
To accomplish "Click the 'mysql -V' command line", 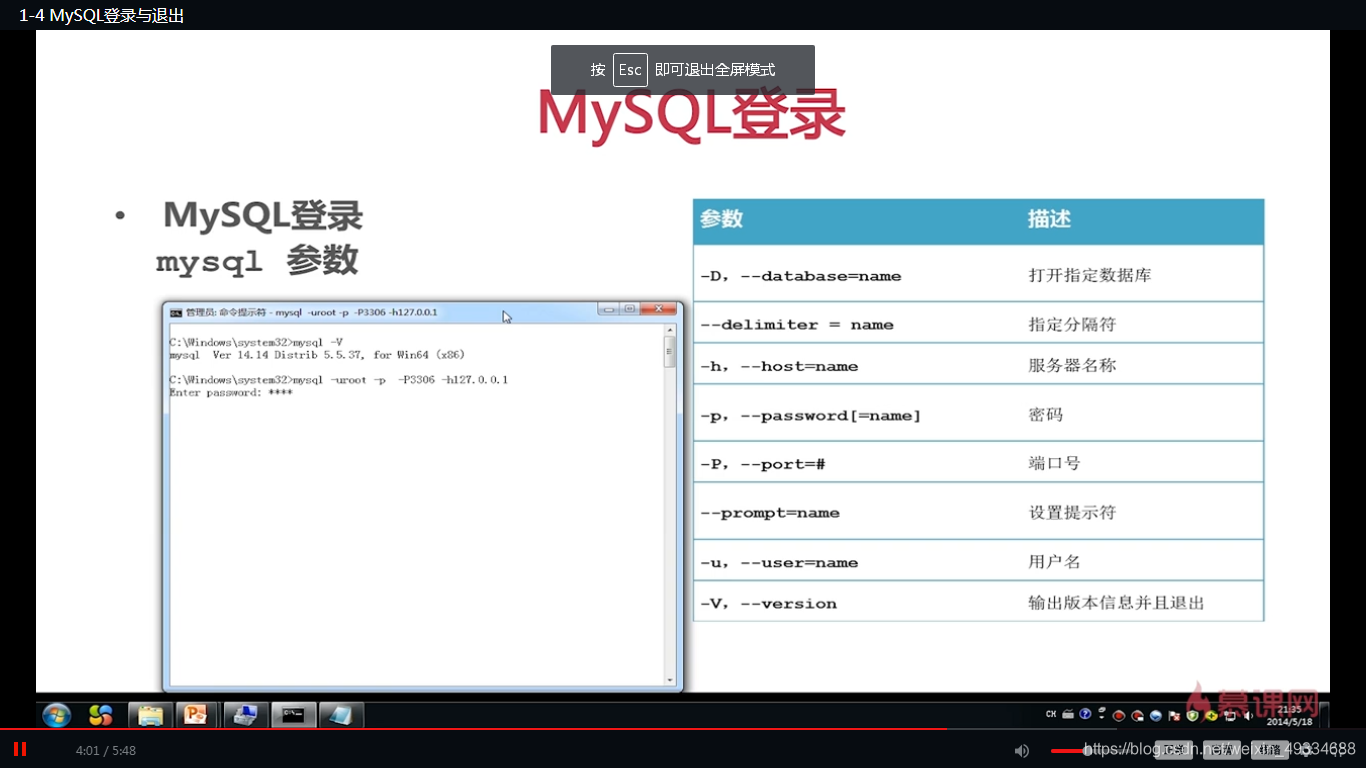I will (x=257, y=343).
